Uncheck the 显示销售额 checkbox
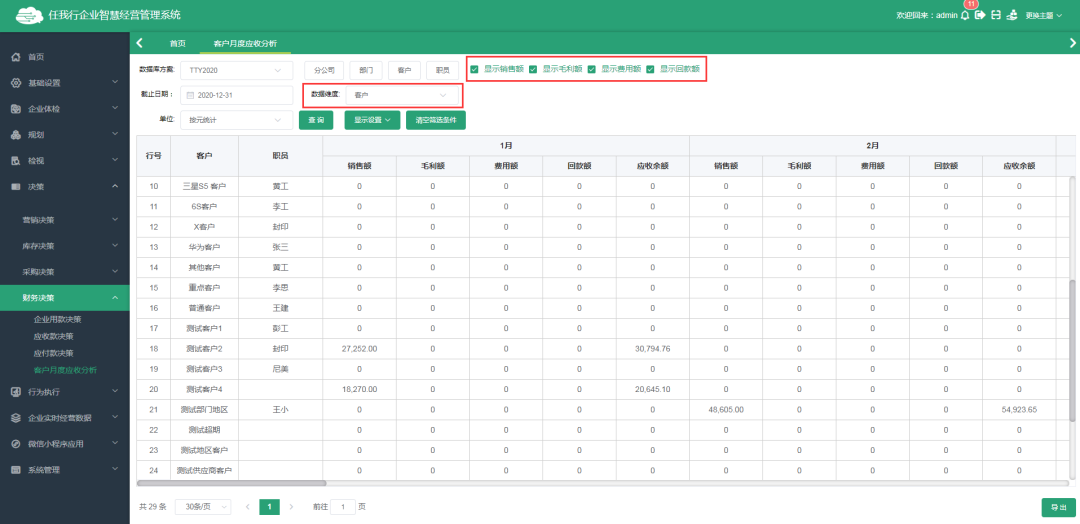 click(474, 69)
